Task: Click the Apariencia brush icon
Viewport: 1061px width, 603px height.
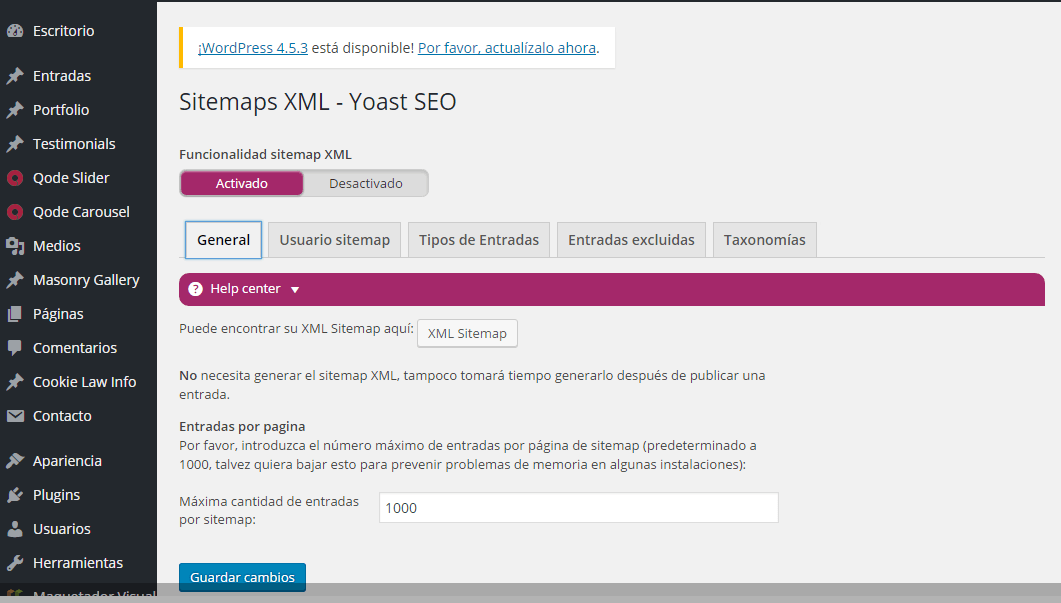Action: pyautogui.click(x=15, y=461)
